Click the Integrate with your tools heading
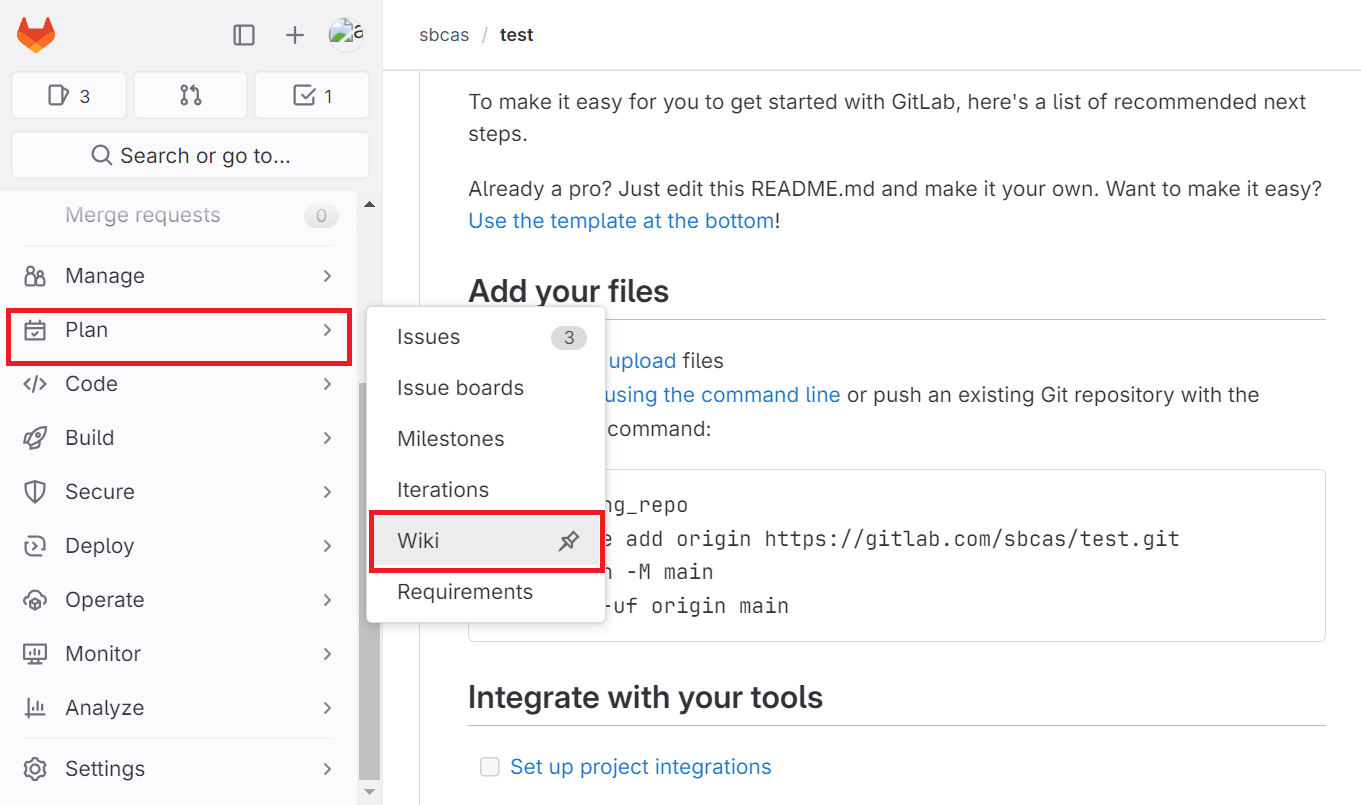Screen dimensions: 1361x805 pos(645,698)
